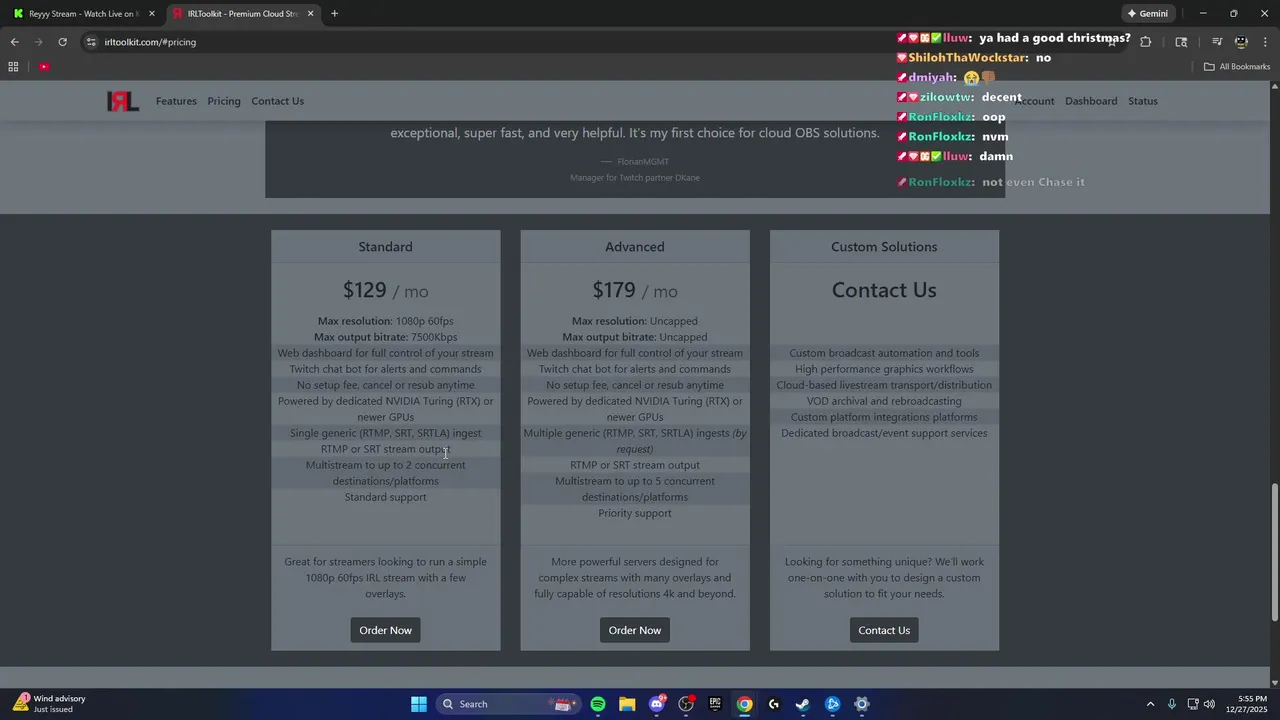1280x720 pixels.
Task: Reload the IRLToolkit page
Action: [62, 42]
